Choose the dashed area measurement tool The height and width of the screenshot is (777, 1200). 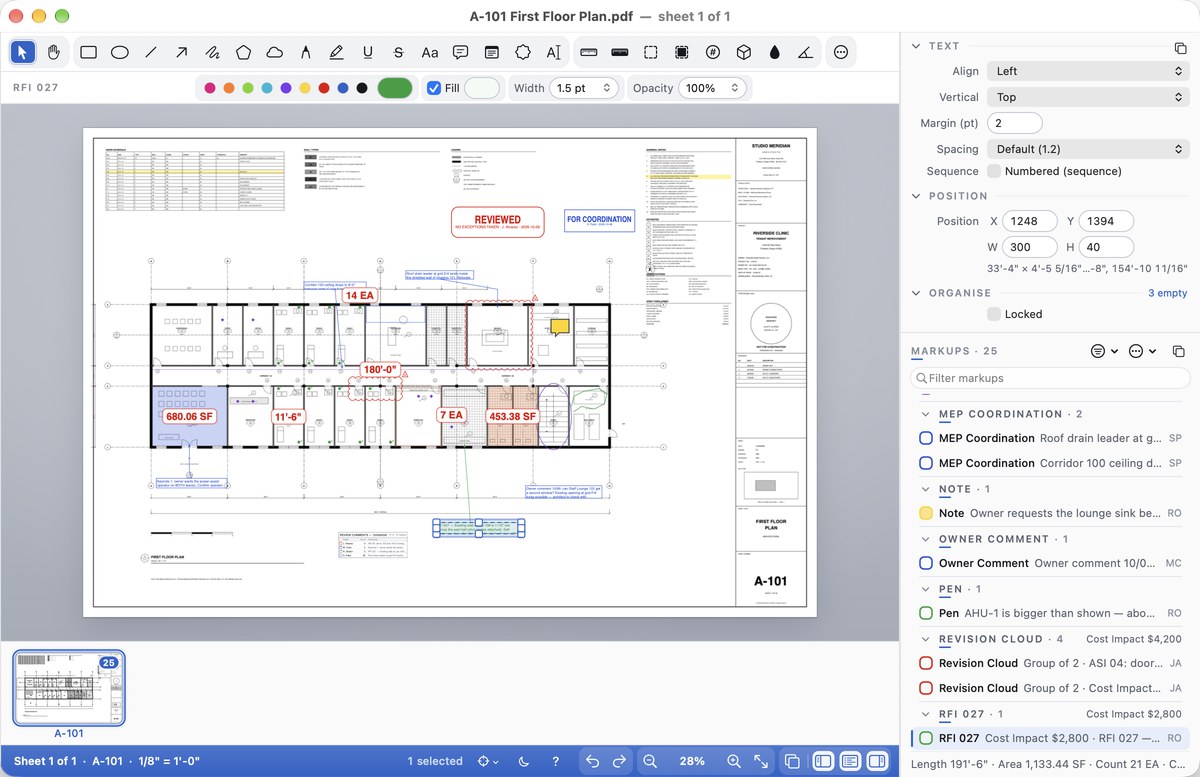point(650,52)
